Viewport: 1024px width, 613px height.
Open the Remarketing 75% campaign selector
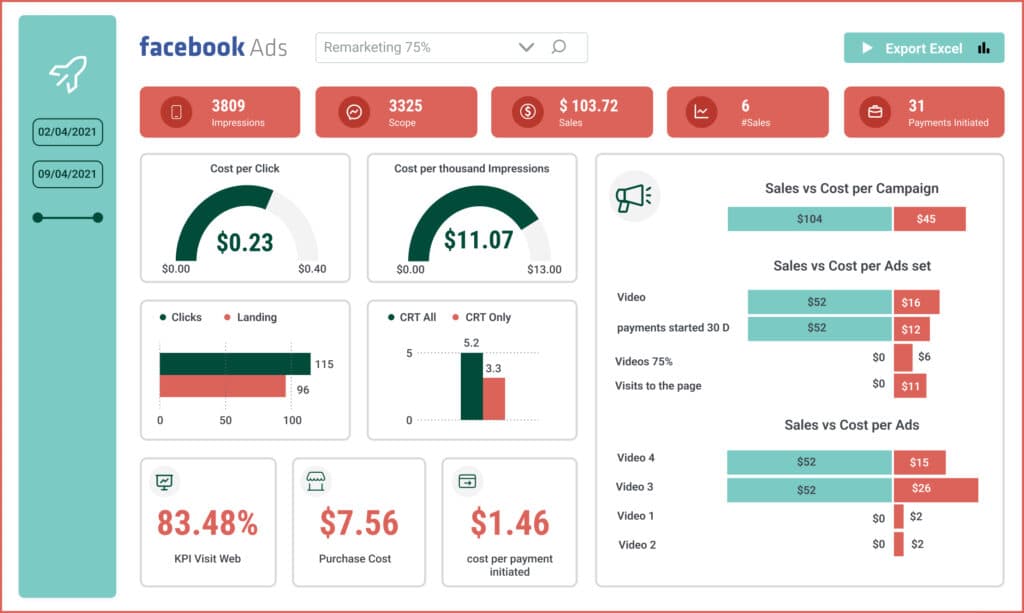click(451, 48)
